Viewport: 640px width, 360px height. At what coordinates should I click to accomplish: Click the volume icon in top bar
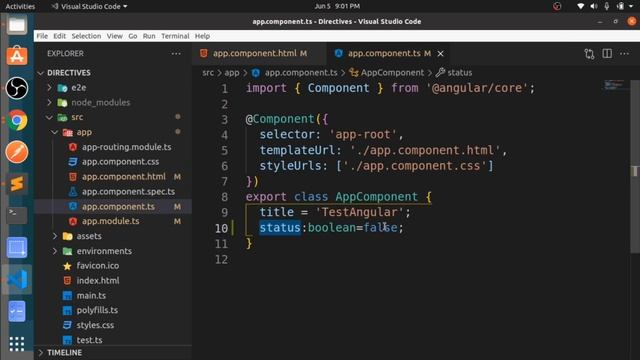tap(593, 6)
